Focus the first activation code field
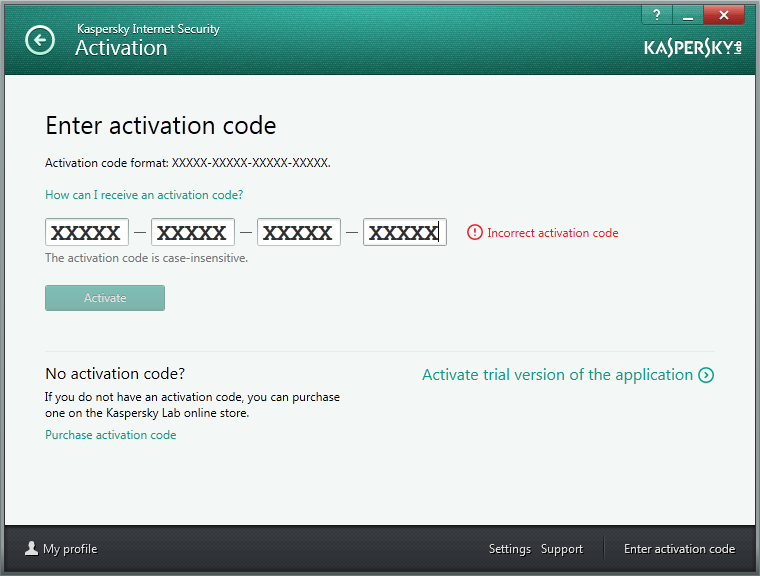760x576 pixels. [x=87, y=232]
